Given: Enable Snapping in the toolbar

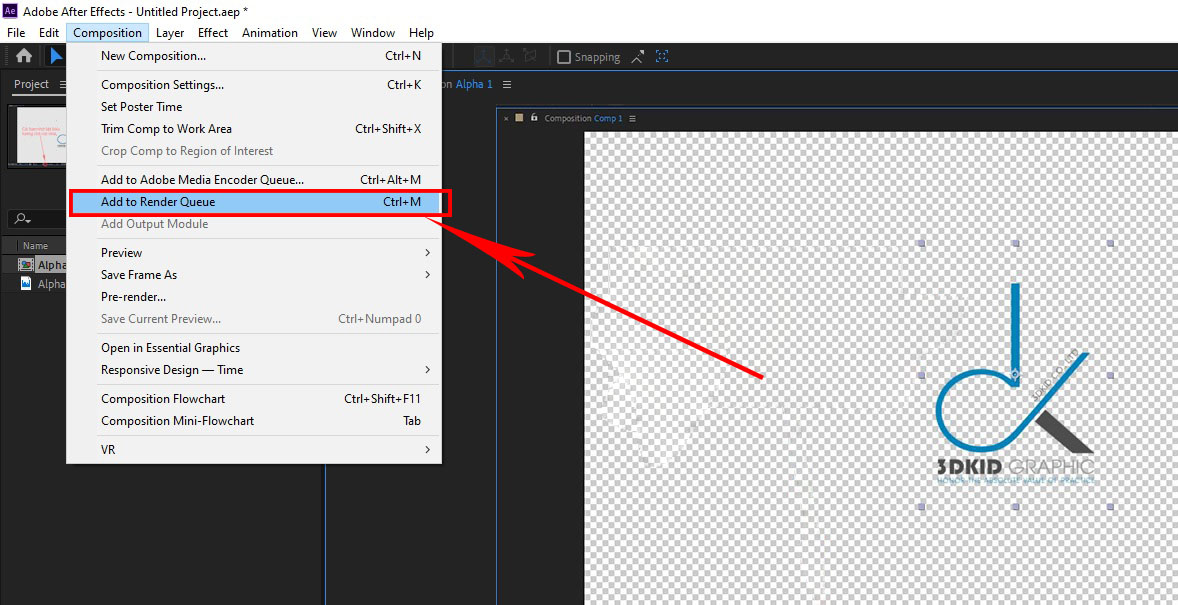Looking at the screenshot, I should [563, 57].
